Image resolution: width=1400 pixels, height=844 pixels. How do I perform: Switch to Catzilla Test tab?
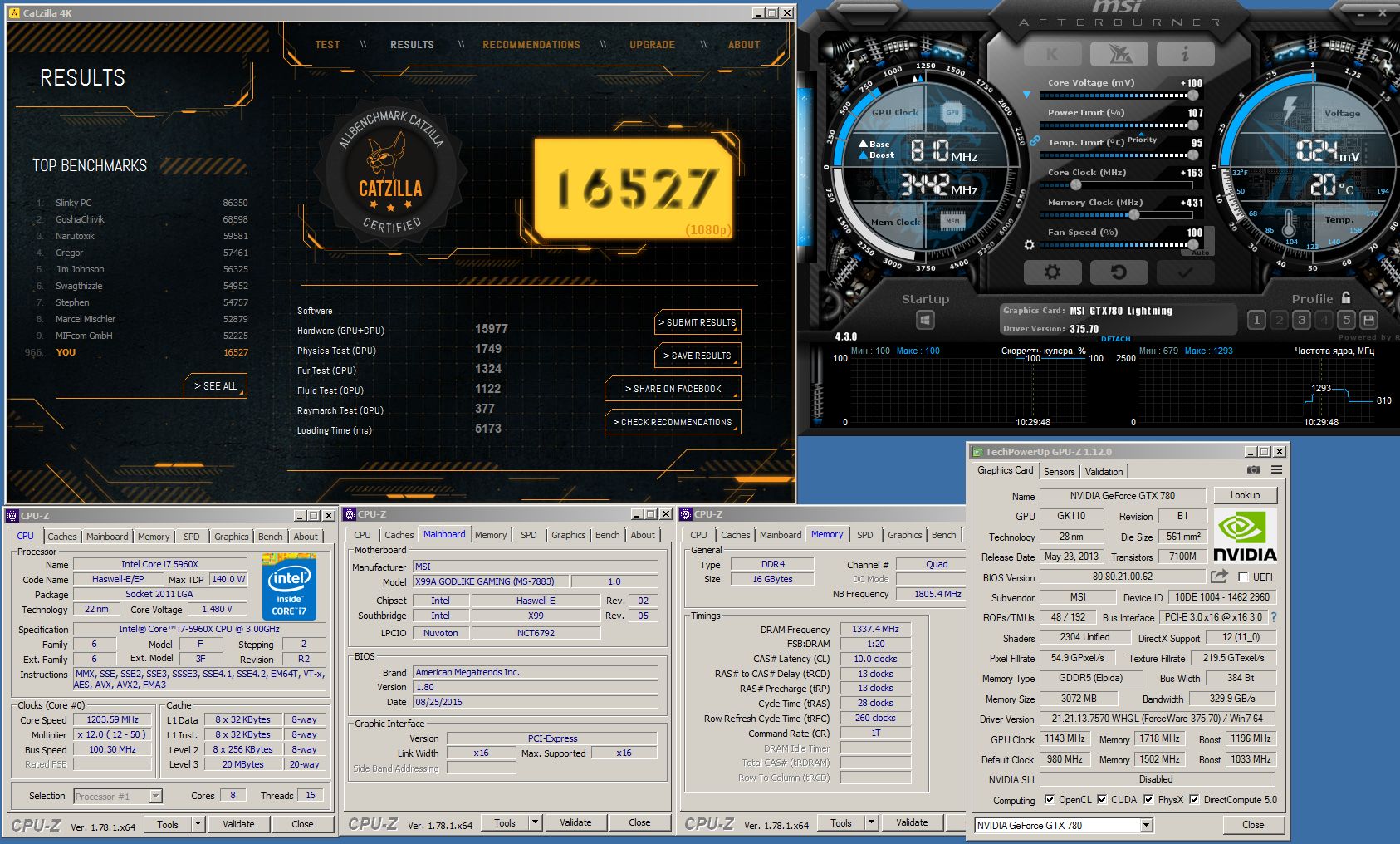click(x=327, y=45)
